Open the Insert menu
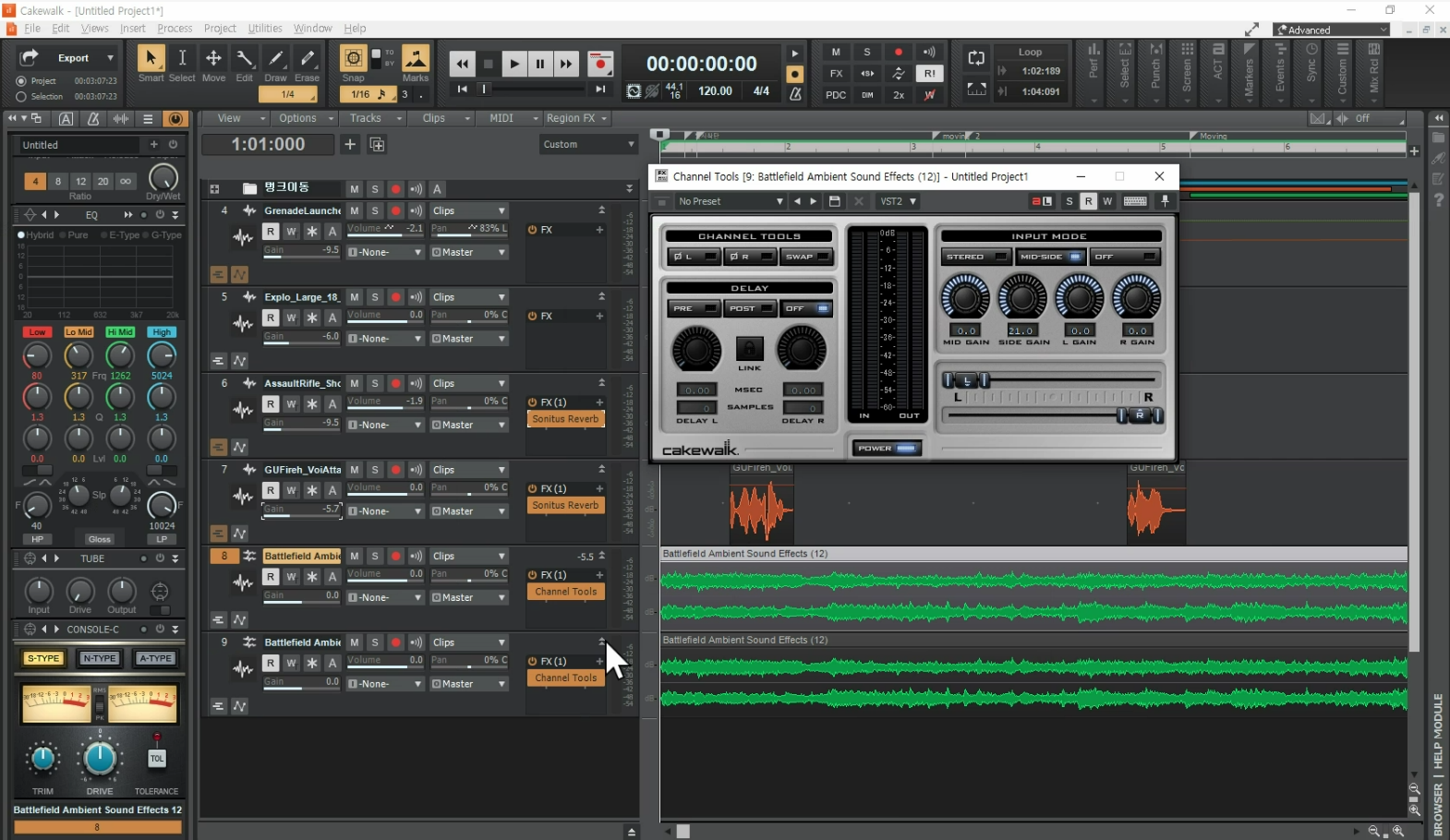The height and width of the screenshot is (840, 1450). 133,29
